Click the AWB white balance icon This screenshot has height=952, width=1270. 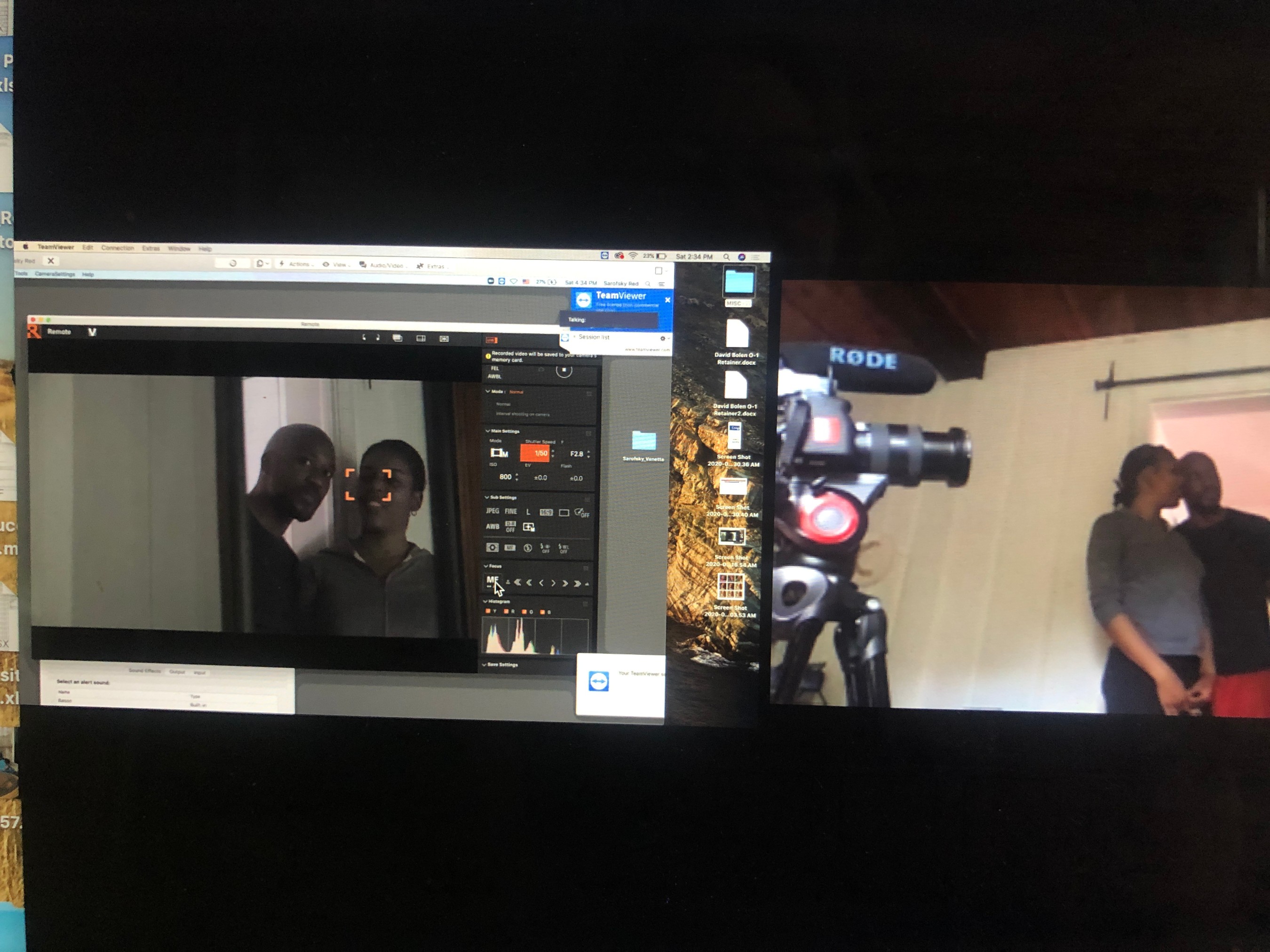(x=492, y=526)
